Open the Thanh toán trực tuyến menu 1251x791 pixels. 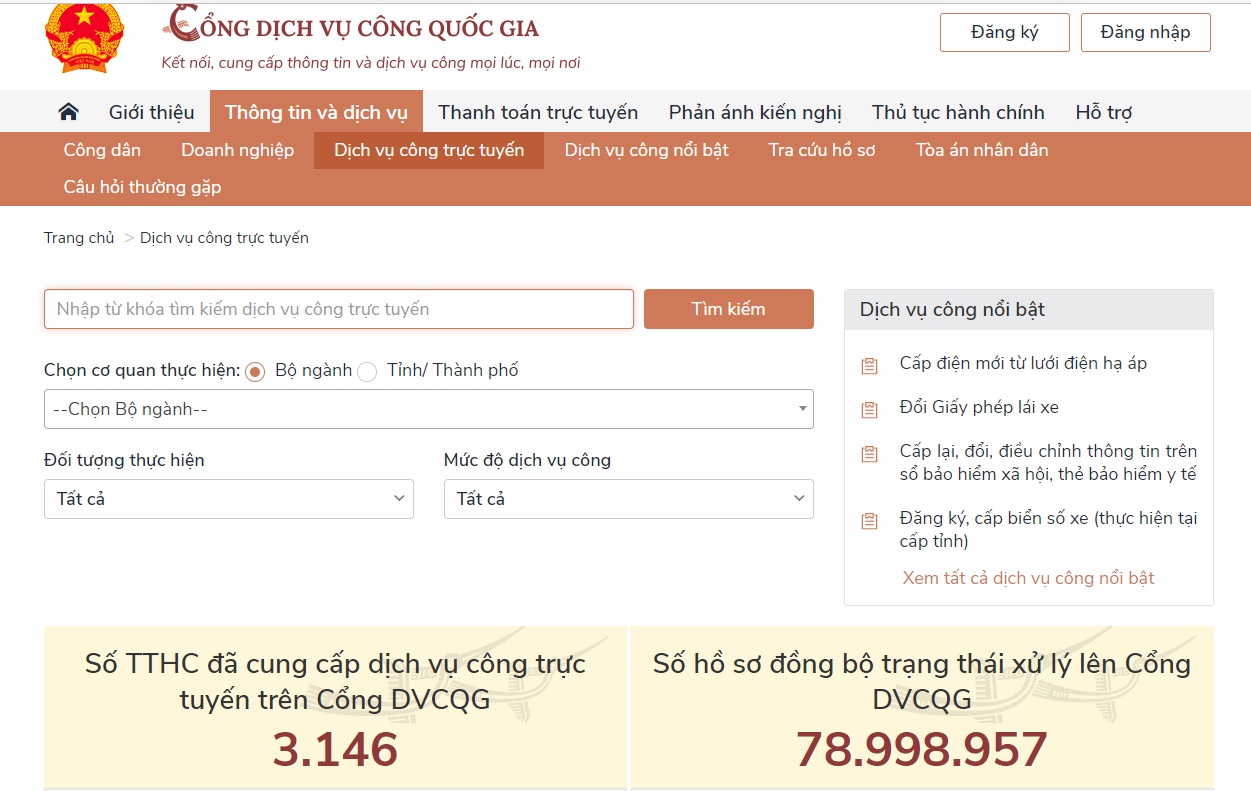[x=538, y=112]
